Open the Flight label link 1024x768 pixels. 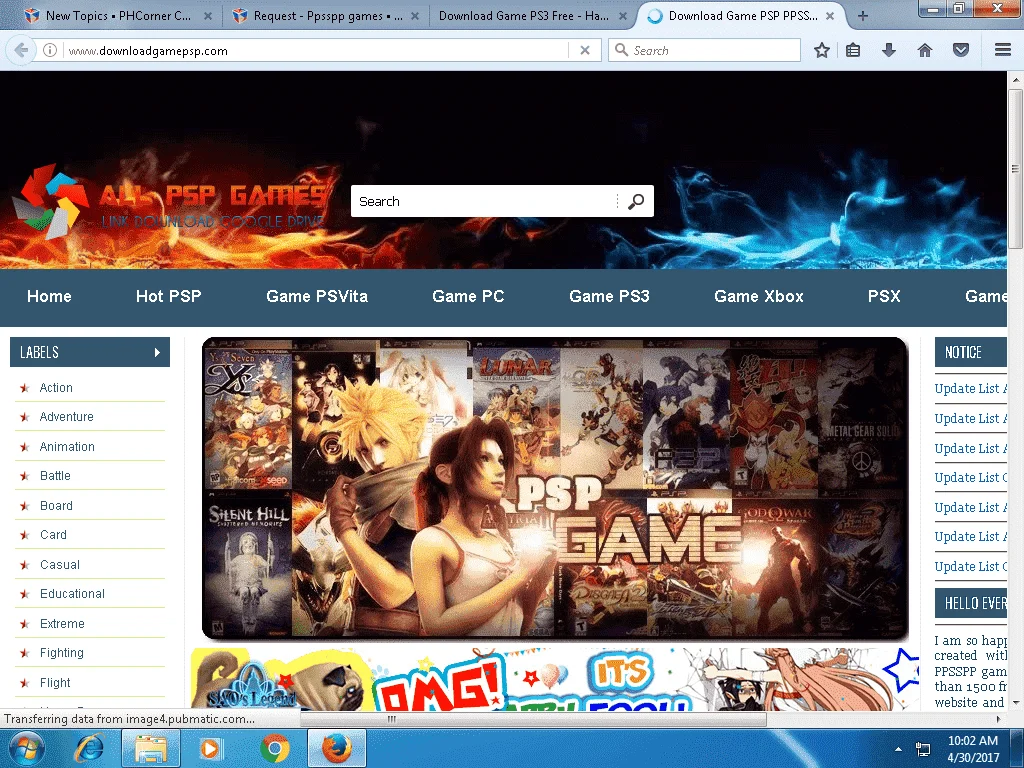point(55,683)
